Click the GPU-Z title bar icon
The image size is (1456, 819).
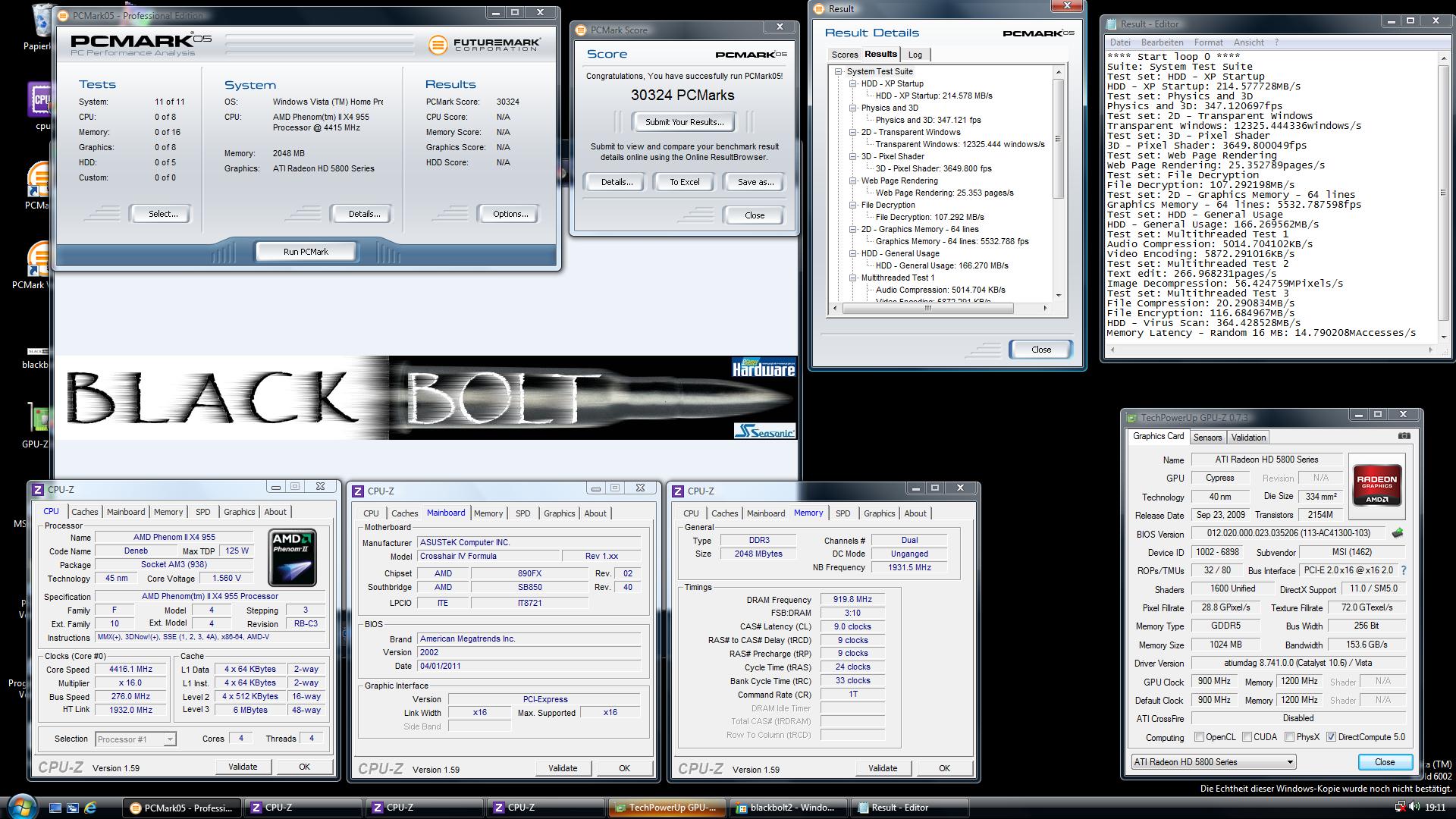point(1133,418)
